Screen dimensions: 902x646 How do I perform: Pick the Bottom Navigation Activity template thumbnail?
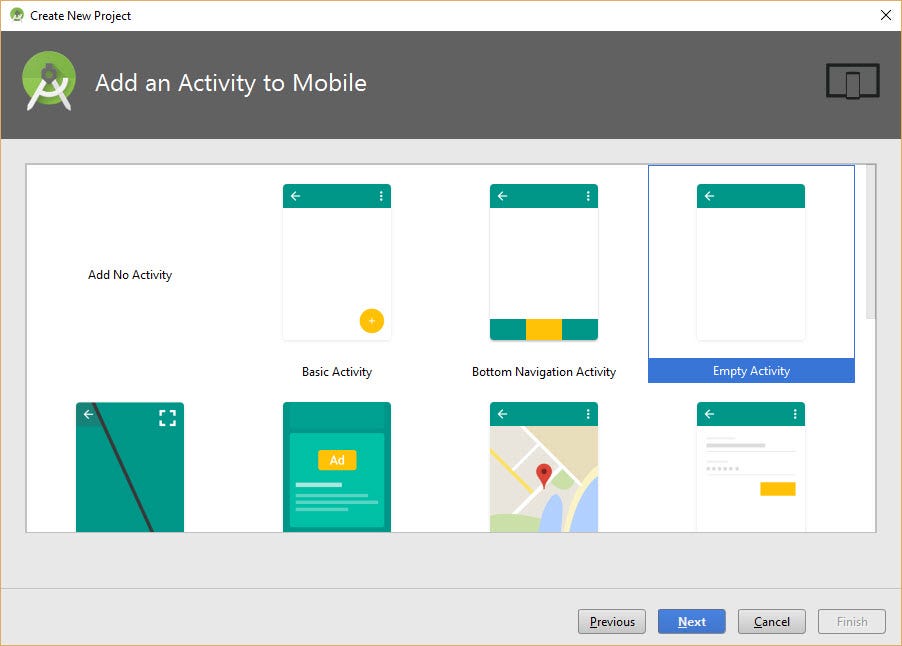[544, 262]
